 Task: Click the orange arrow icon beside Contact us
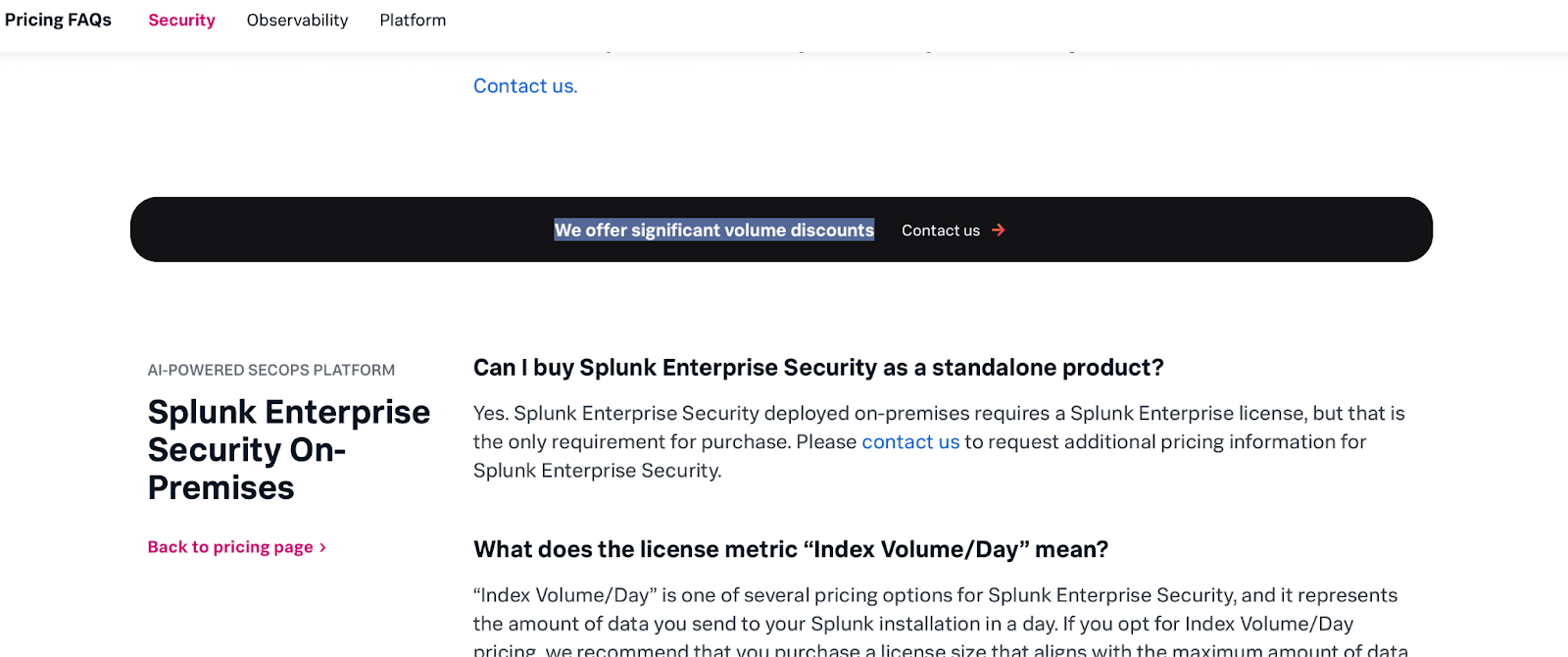point(998,229)
